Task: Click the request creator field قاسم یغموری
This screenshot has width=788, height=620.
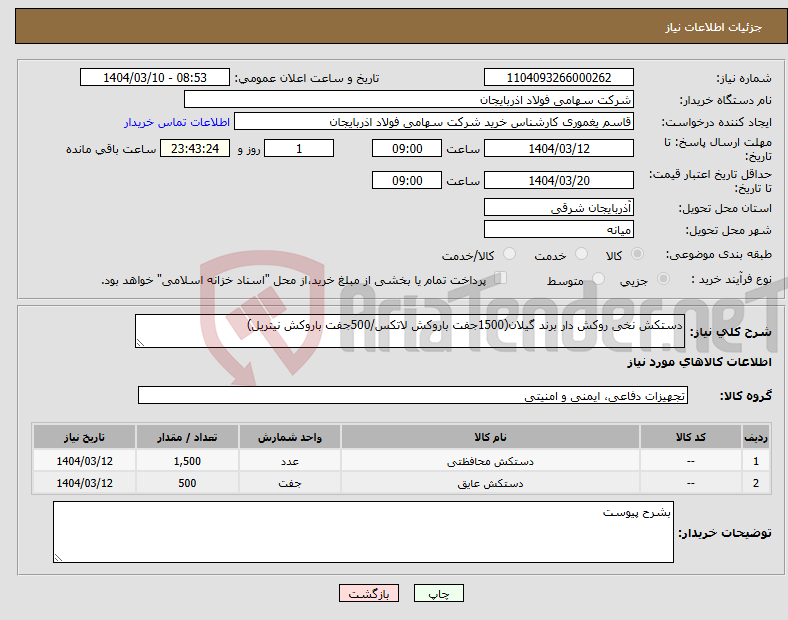Action: [x=434, y=122]
